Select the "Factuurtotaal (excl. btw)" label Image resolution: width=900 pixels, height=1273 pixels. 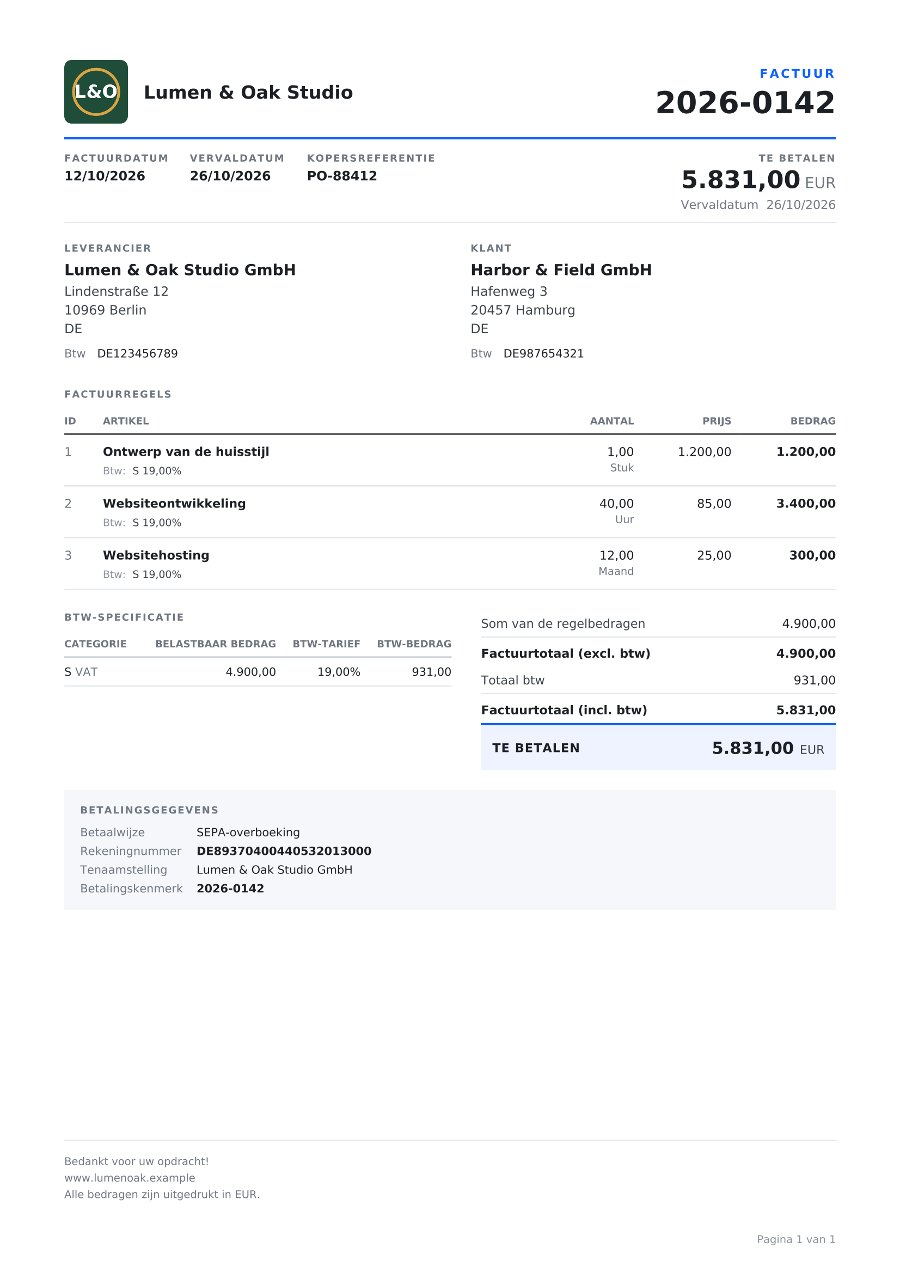tap(566, 654)
